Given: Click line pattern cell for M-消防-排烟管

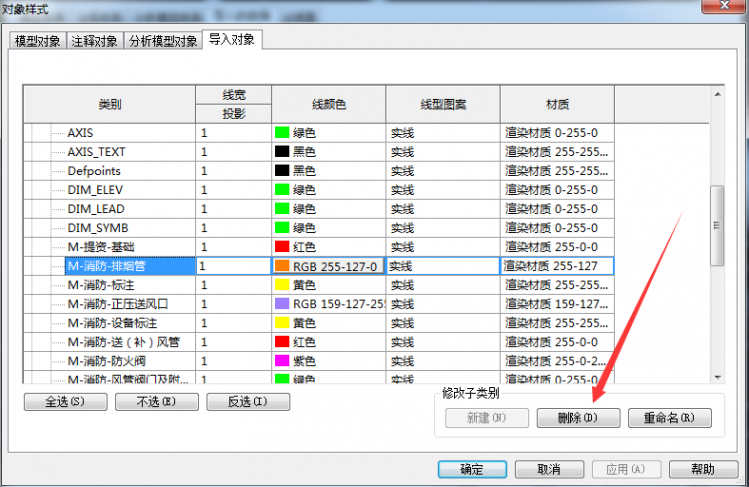Looking at the screenshot, I should click(442, 266).
